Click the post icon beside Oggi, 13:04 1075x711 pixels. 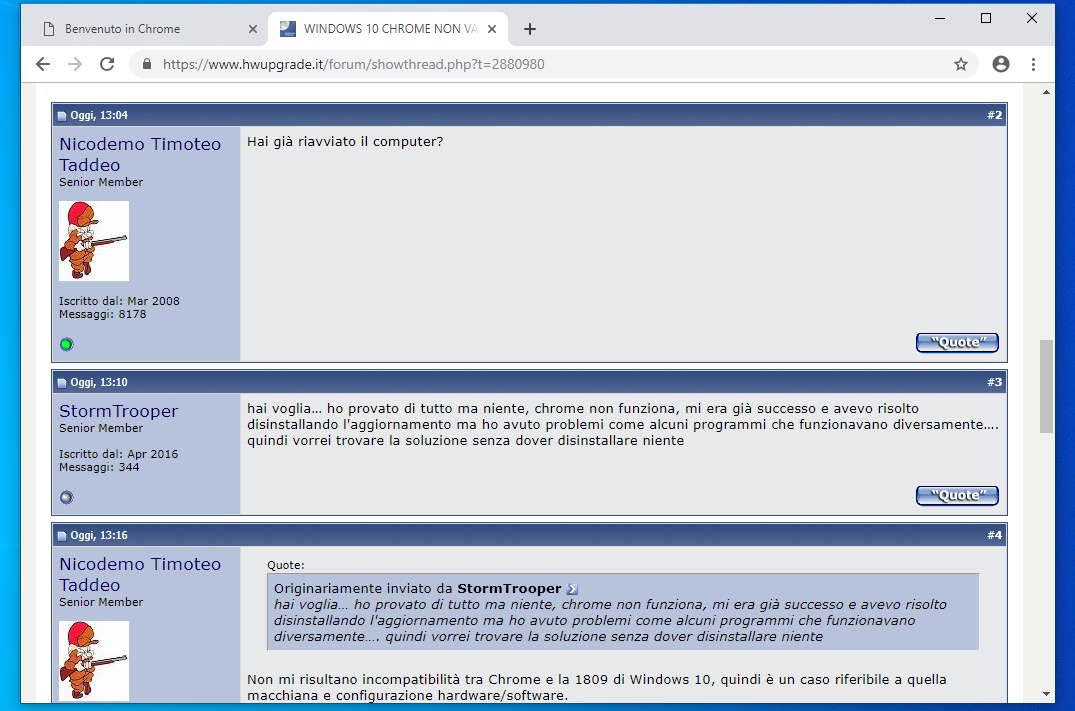62,115
